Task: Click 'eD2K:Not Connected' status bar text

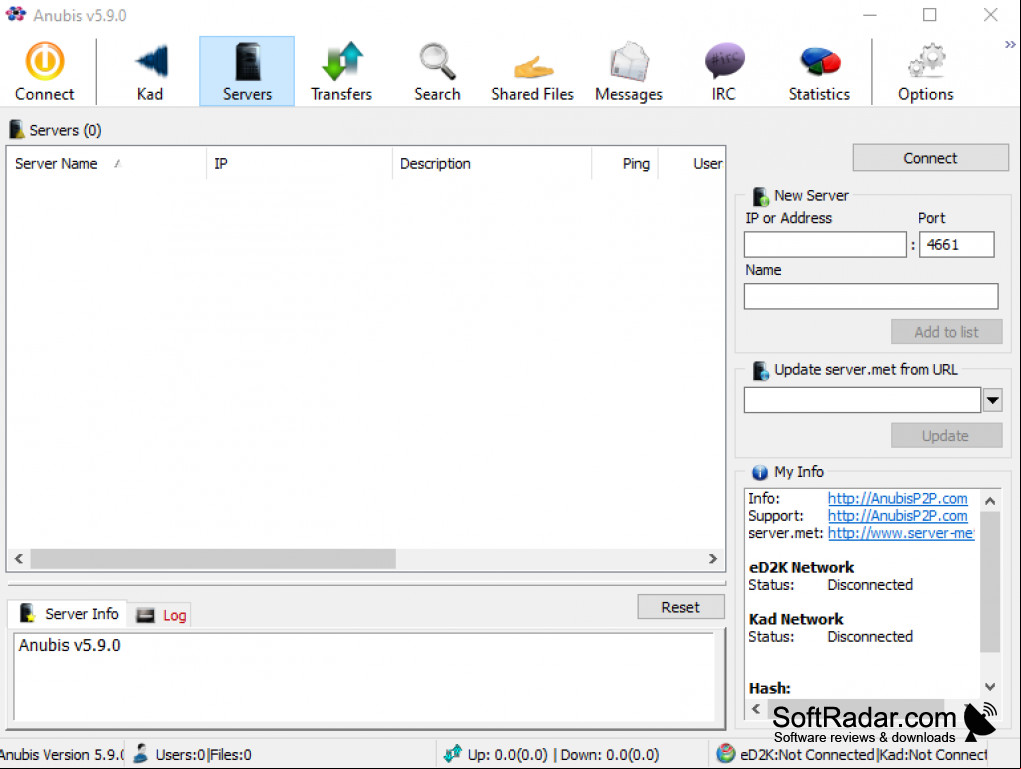Action: [x=807, y=755]
